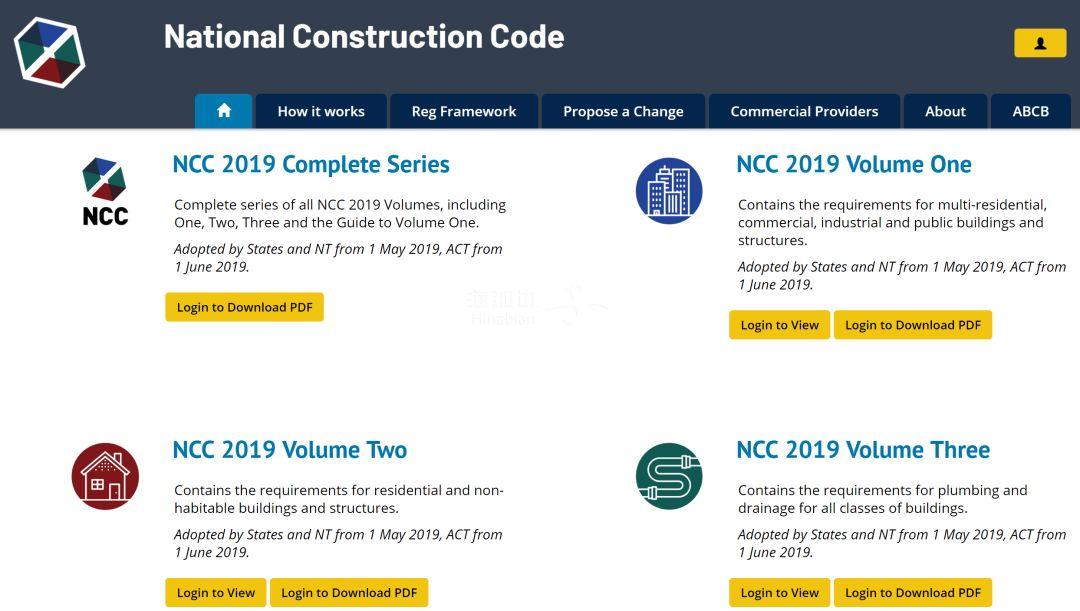Screen dimensions: 1080x611
Task: Click the Volume Three plumbing pipe icon
Action: point(669,476)
